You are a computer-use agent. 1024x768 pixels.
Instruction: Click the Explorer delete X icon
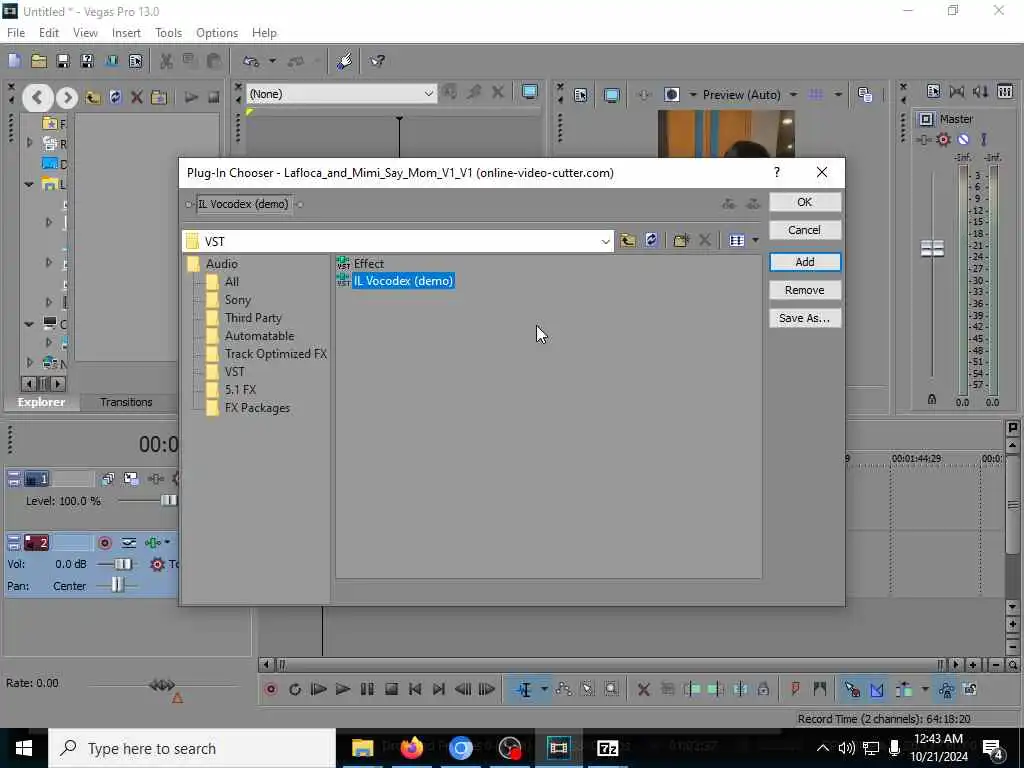coord(136,97)
